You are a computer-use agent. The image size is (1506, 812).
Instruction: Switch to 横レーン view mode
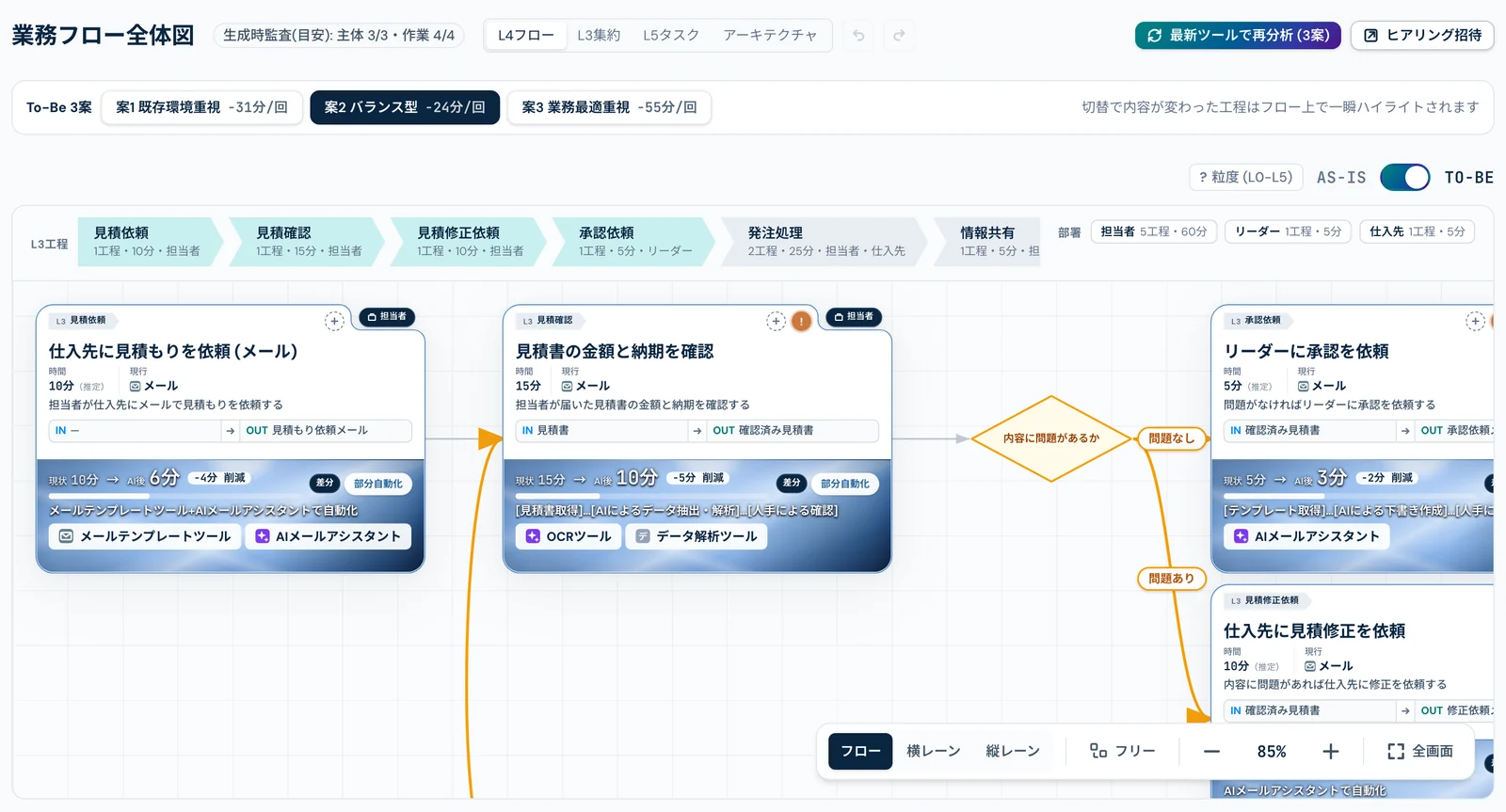click(x=933, y=751)
